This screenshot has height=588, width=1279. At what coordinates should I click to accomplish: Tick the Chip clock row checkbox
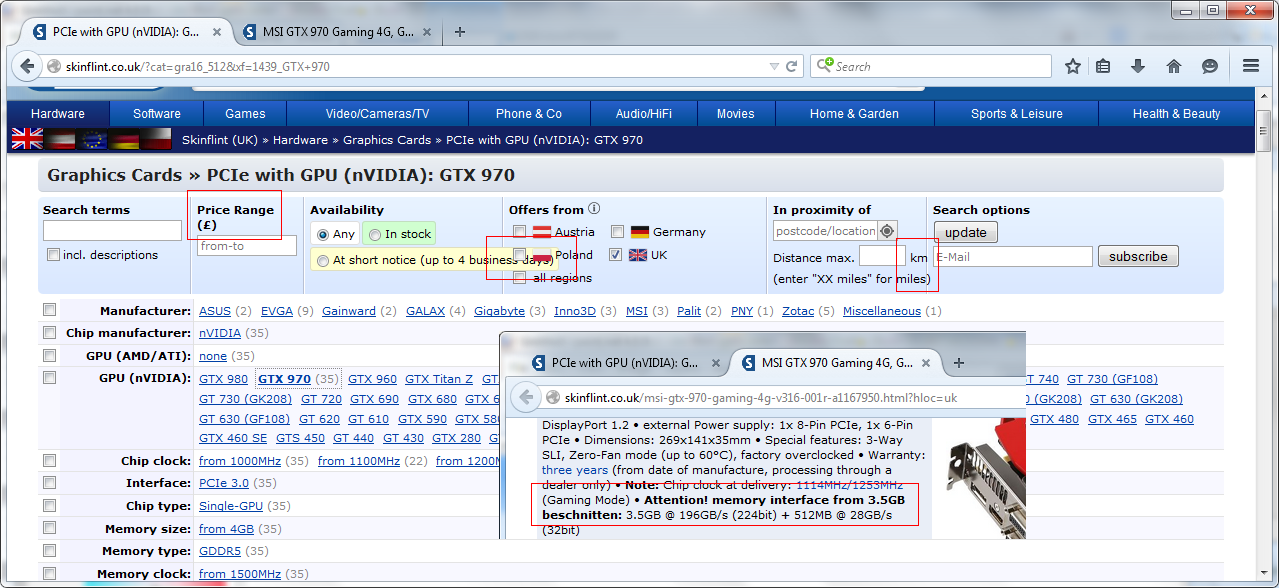49,460
